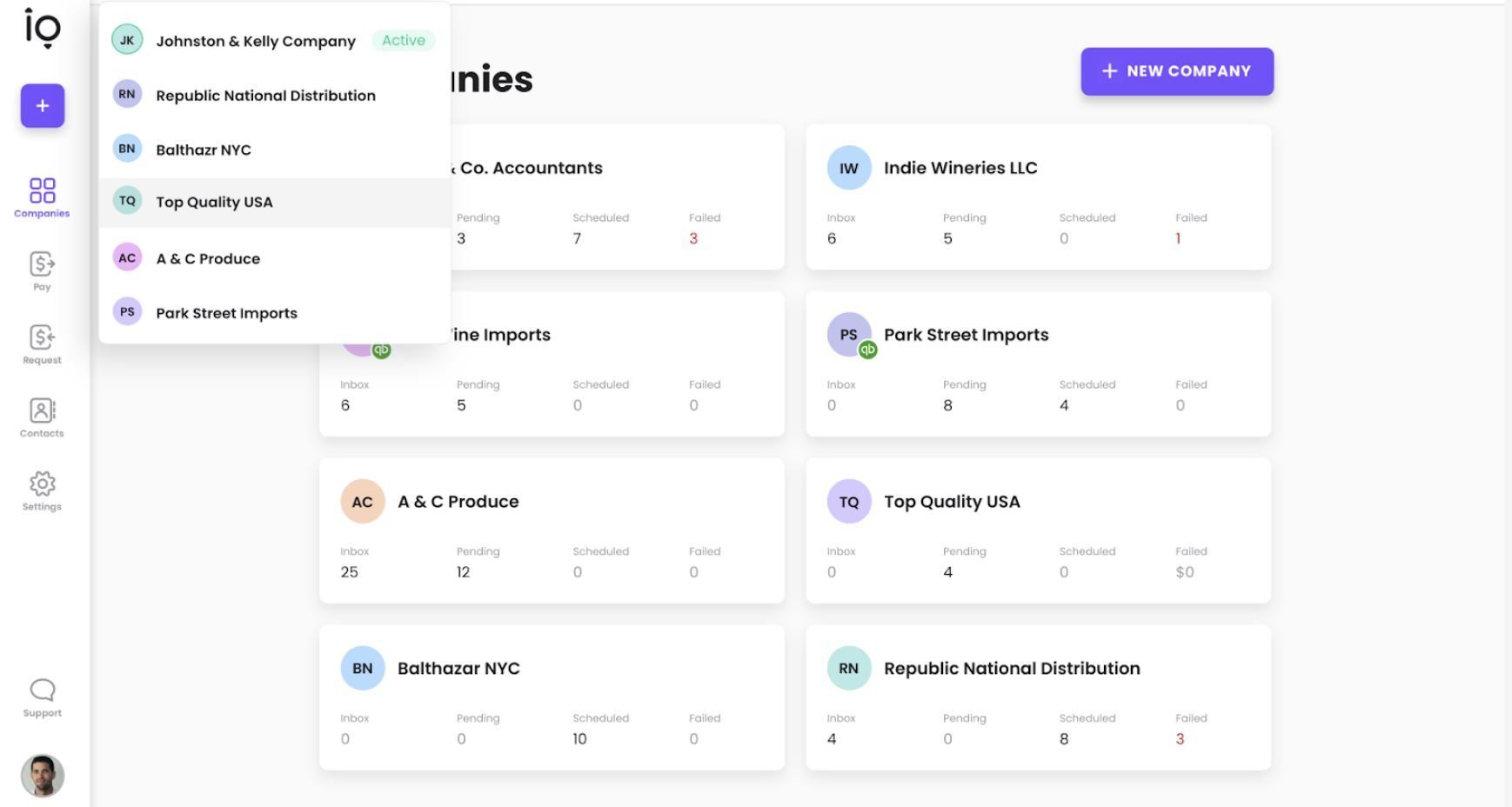
Task: Pick A & C Produce in the company menu
Action: 207,257
